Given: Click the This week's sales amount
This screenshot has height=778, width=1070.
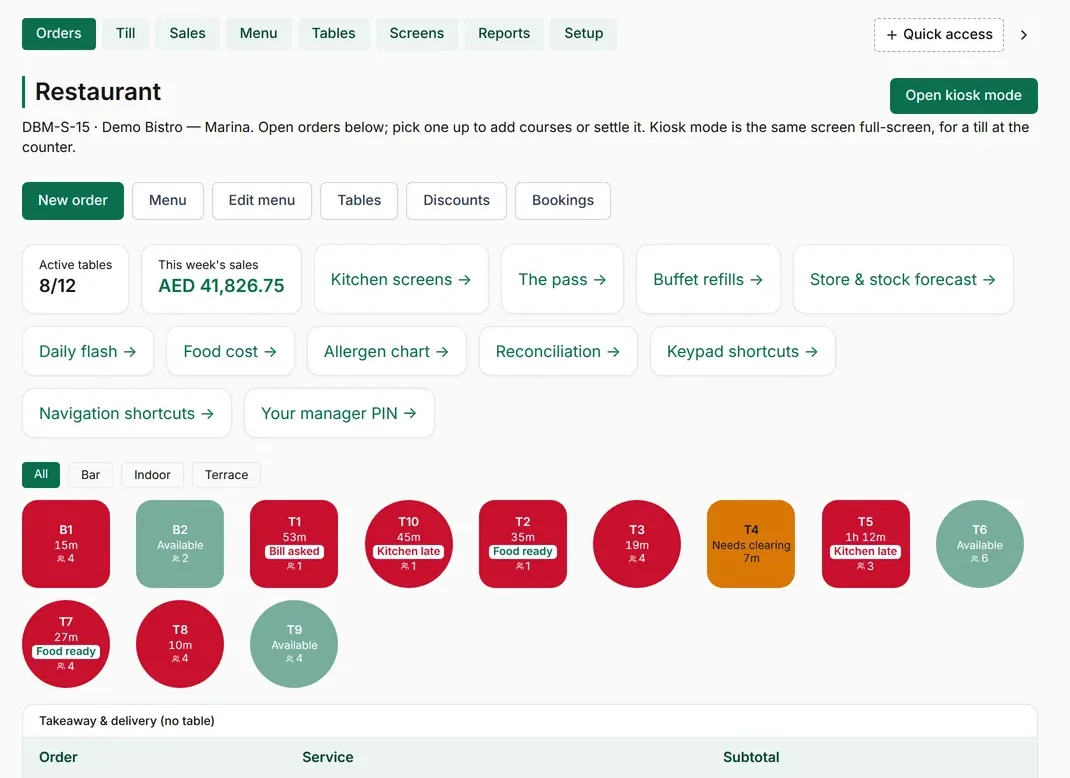Looking at the screenshot, I should coord(221,286).
